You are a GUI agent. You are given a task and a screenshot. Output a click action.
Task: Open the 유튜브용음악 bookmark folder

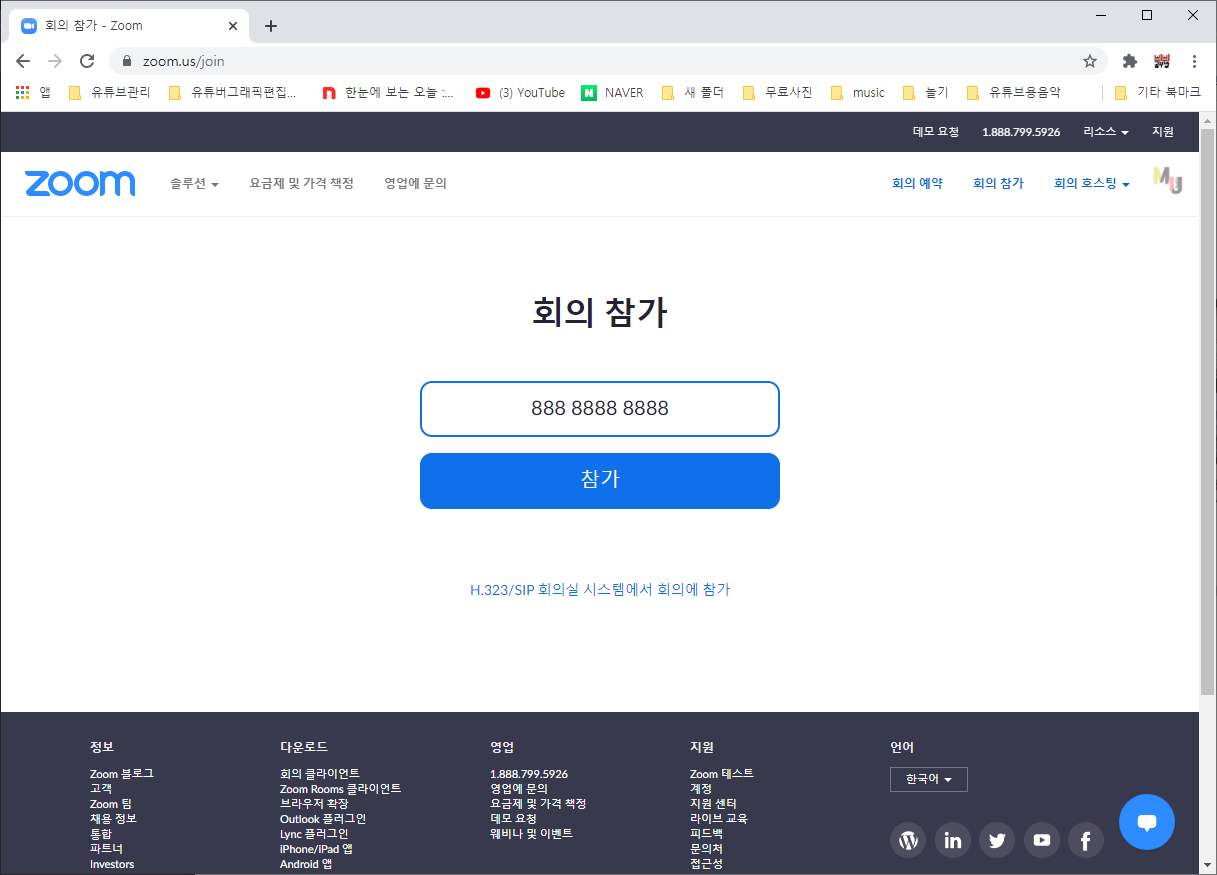point(1013,93)
